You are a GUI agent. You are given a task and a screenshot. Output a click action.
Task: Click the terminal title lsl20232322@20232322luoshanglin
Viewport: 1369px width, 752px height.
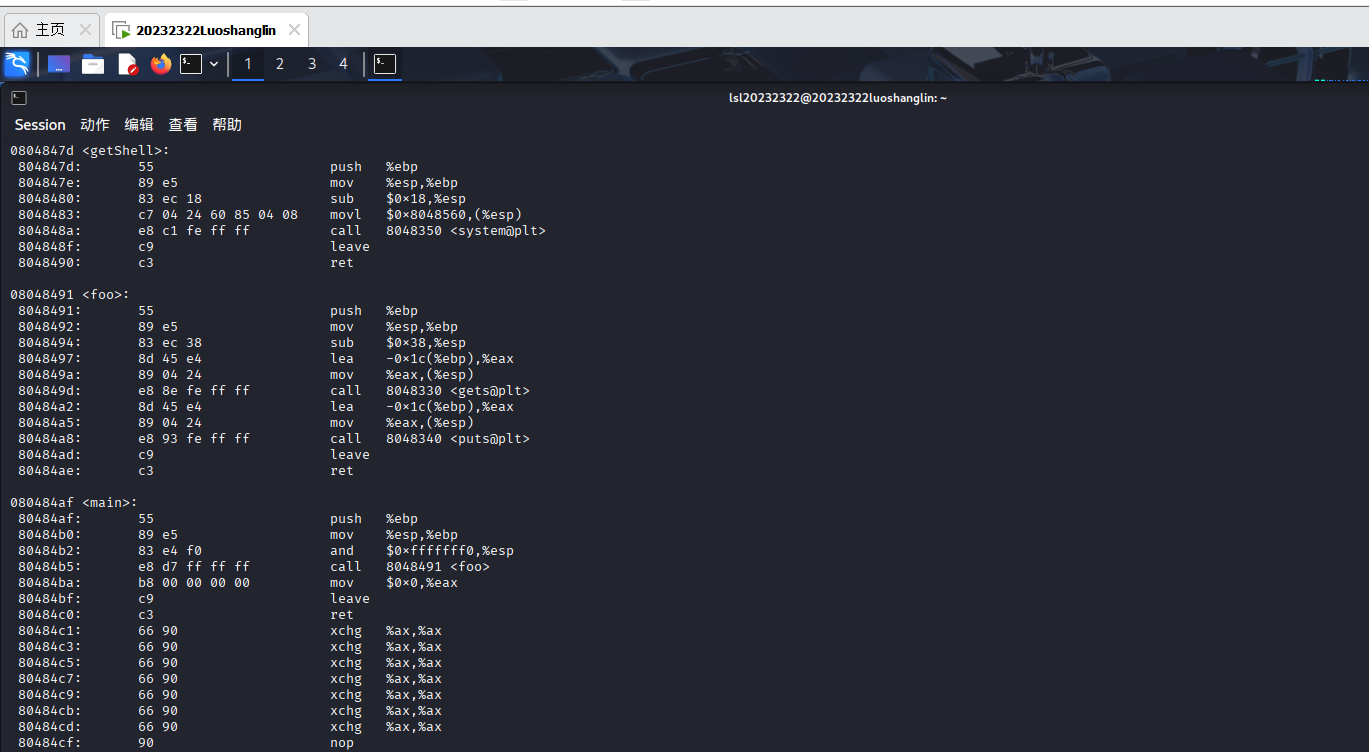[838, 98]
